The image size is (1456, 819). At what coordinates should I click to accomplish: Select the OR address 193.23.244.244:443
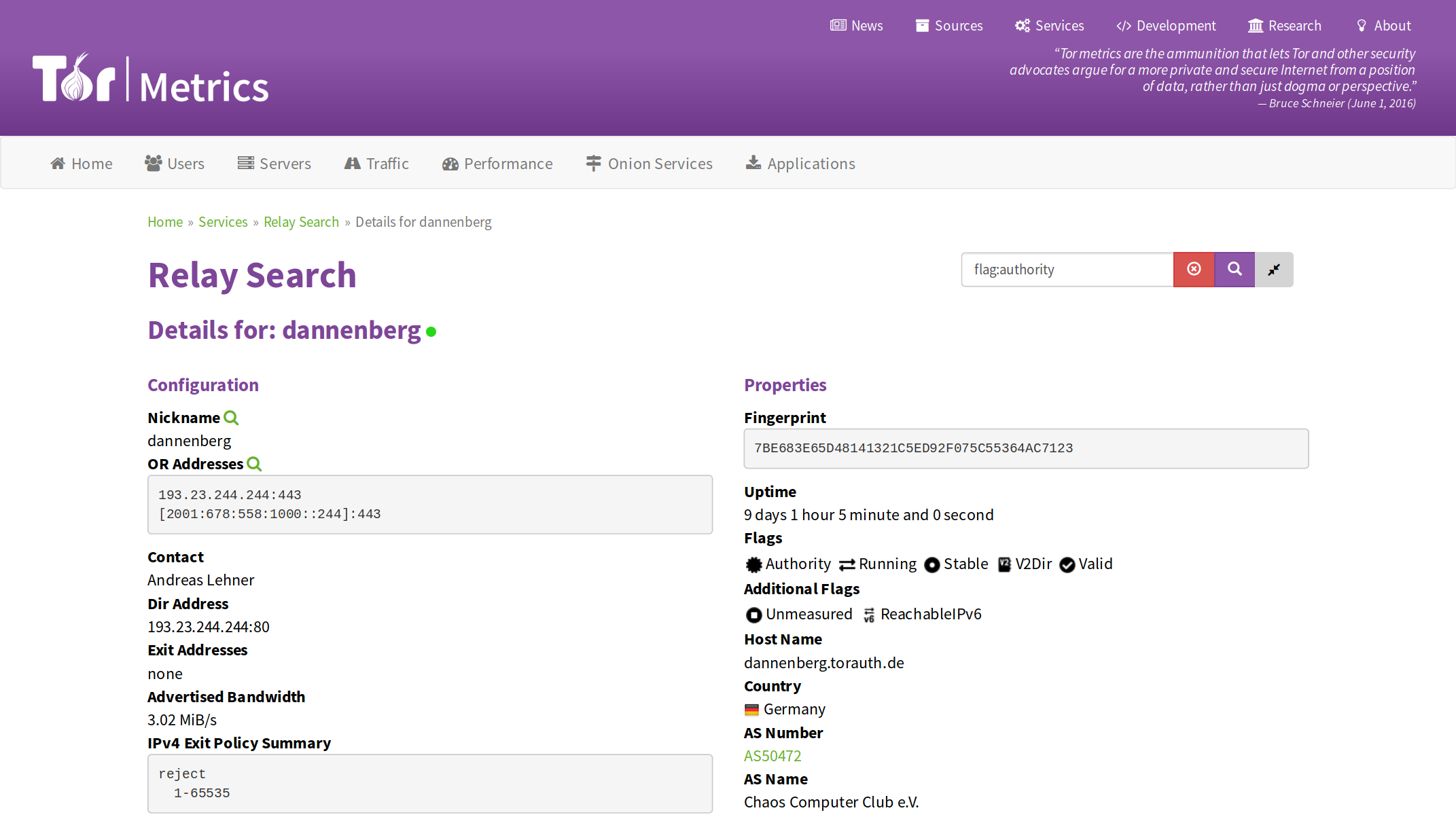(230, 495)
